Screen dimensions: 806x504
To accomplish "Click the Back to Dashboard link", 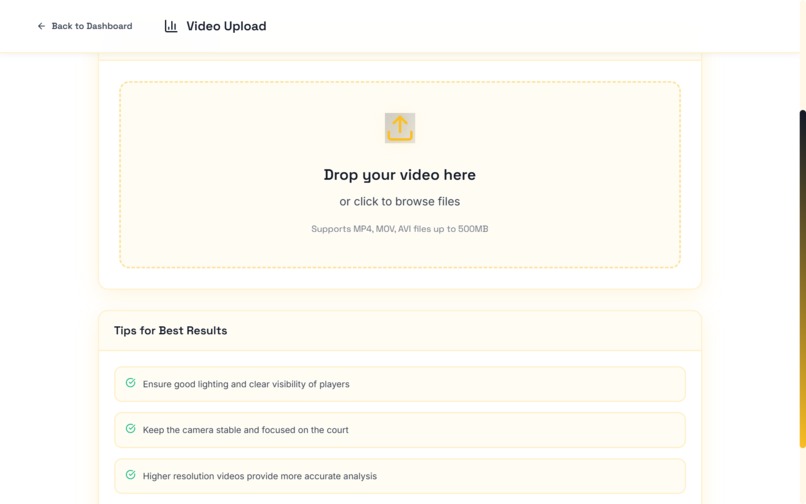I will pos(85,26).
